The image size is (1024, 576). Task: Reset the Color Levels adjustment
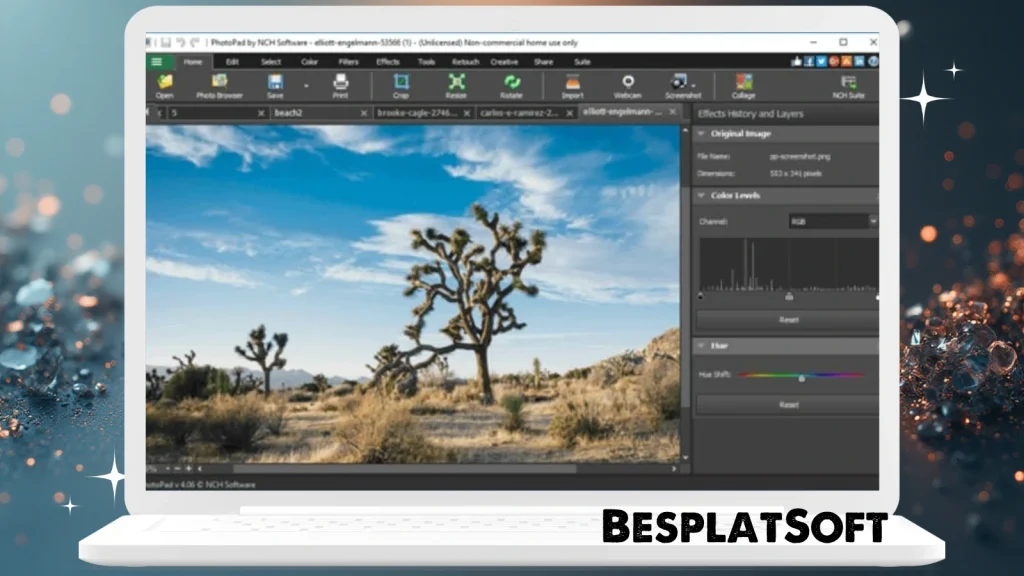pyautogui.click(x=790, y=320)
